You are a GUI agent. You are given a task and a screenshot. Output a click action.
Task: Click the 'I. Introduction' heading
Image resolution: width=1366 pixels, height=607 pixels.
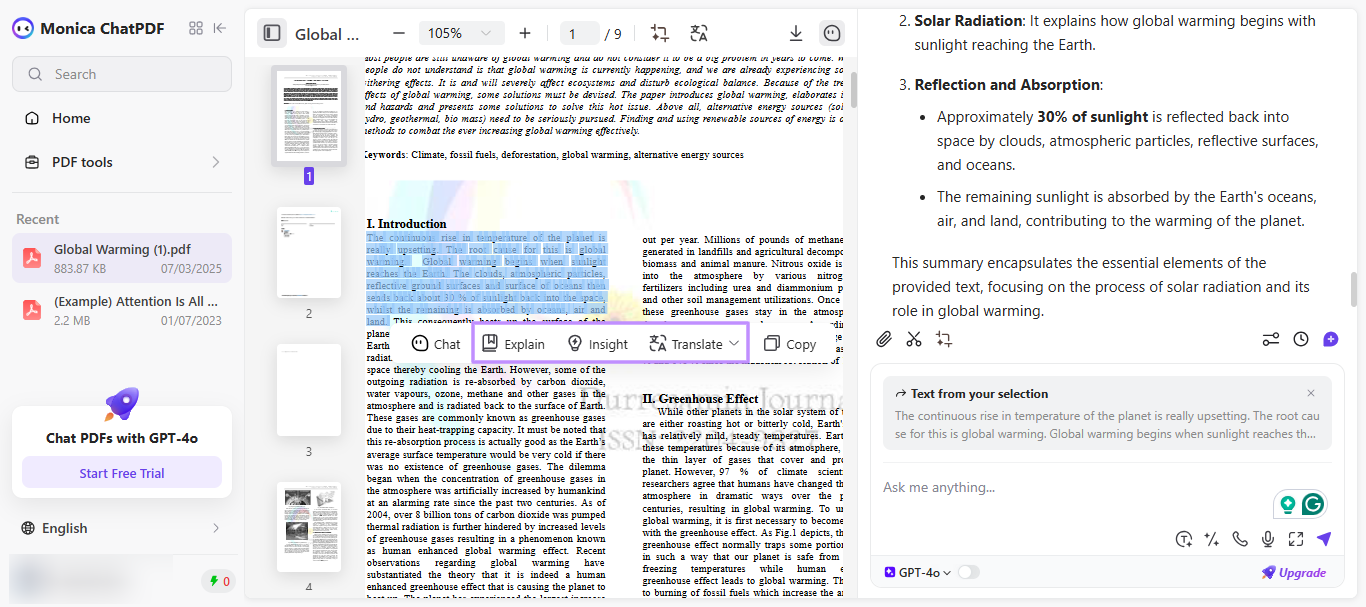(x=406, y=224)
